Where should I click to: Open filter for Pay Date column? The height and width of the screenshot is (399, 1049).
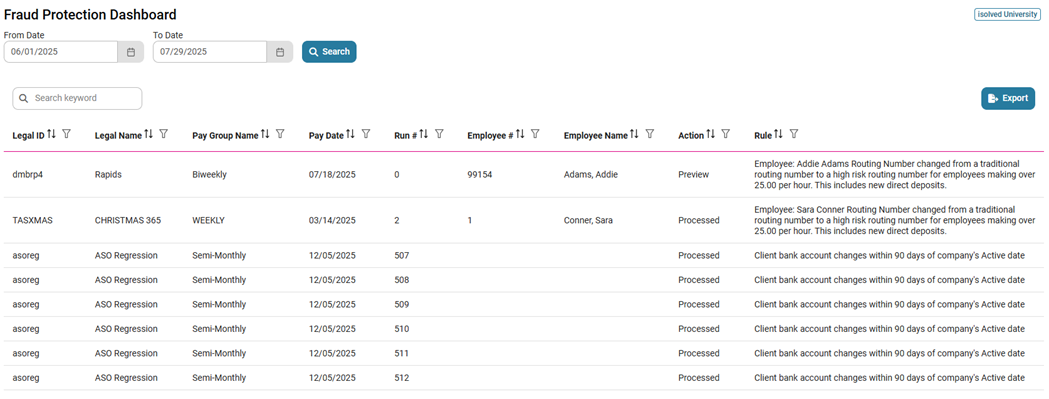click(366, 135)
